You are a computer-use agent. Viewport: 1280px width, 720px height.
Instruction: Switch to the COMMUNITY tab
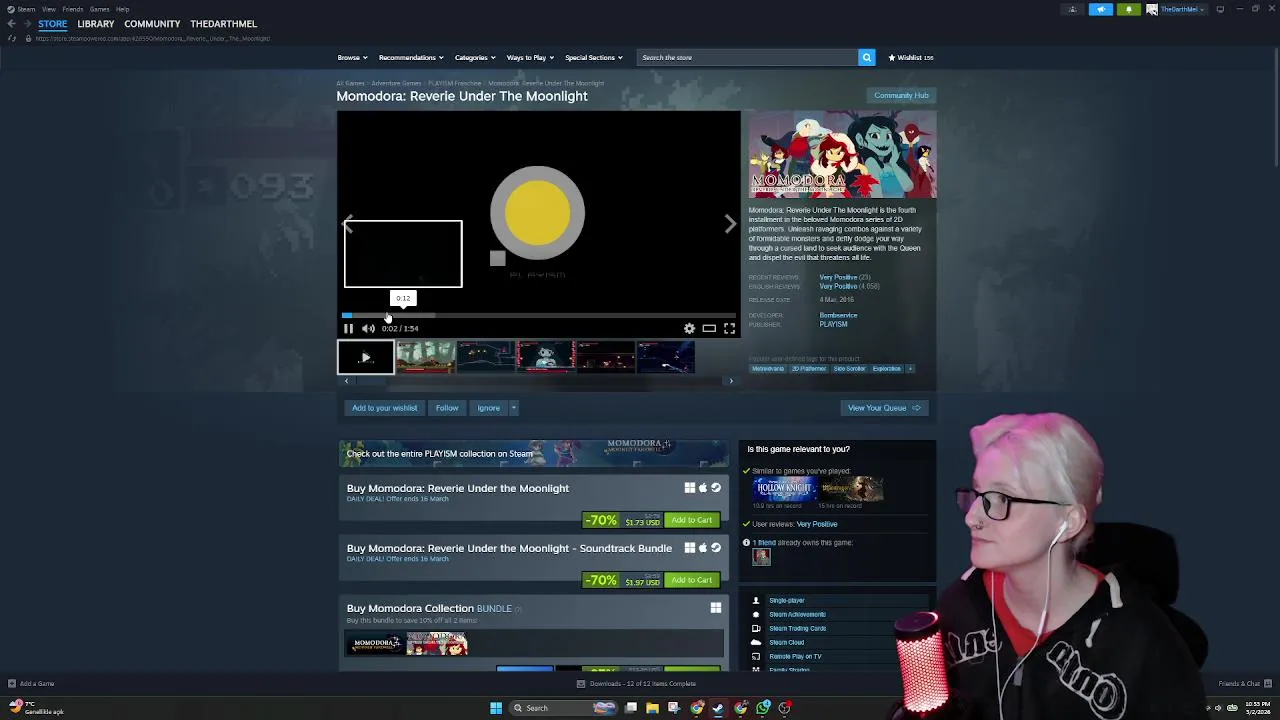point(152,24)
